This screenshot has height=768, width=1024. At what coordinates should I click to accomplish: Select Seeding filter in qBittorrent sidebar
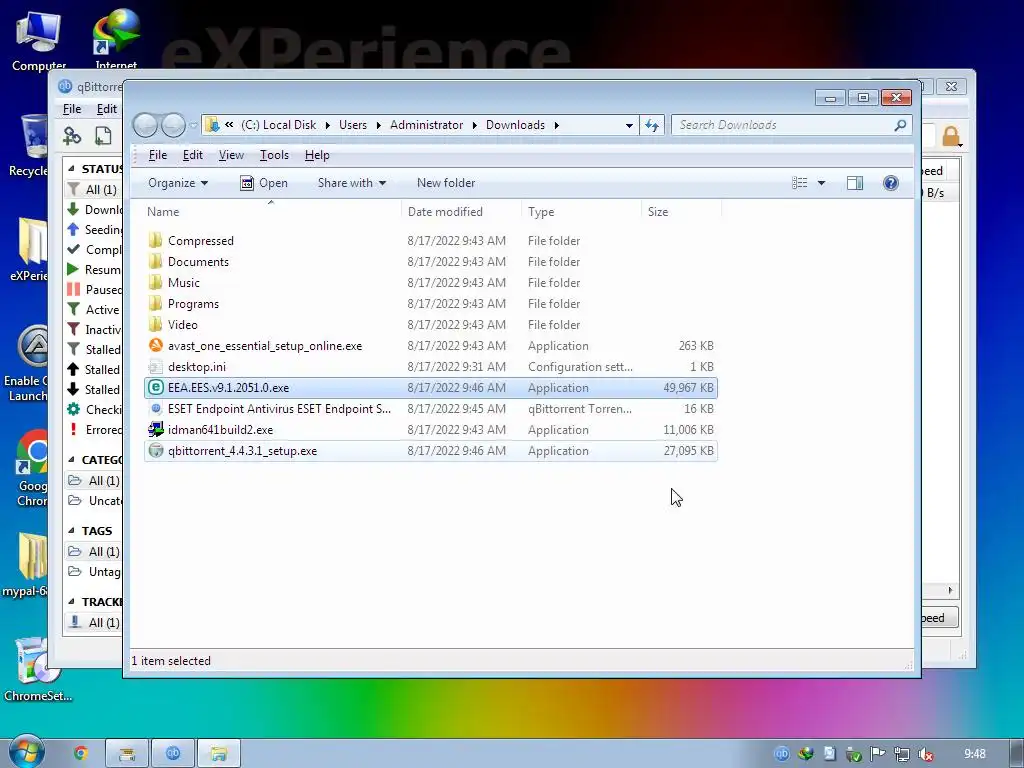(94, 229)
